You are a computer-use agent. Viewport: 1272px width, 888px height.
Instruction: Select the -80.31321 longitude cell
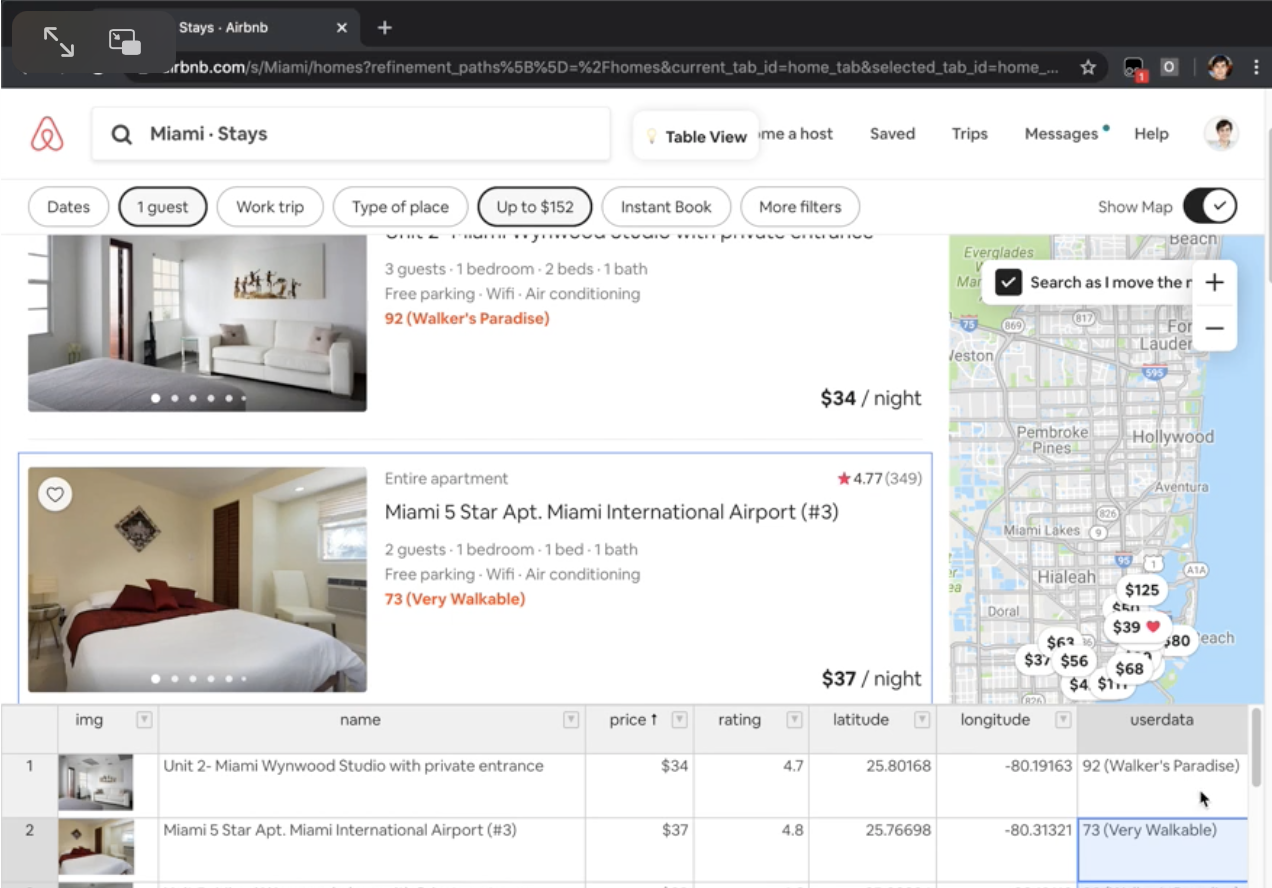tap(1007, 850)
